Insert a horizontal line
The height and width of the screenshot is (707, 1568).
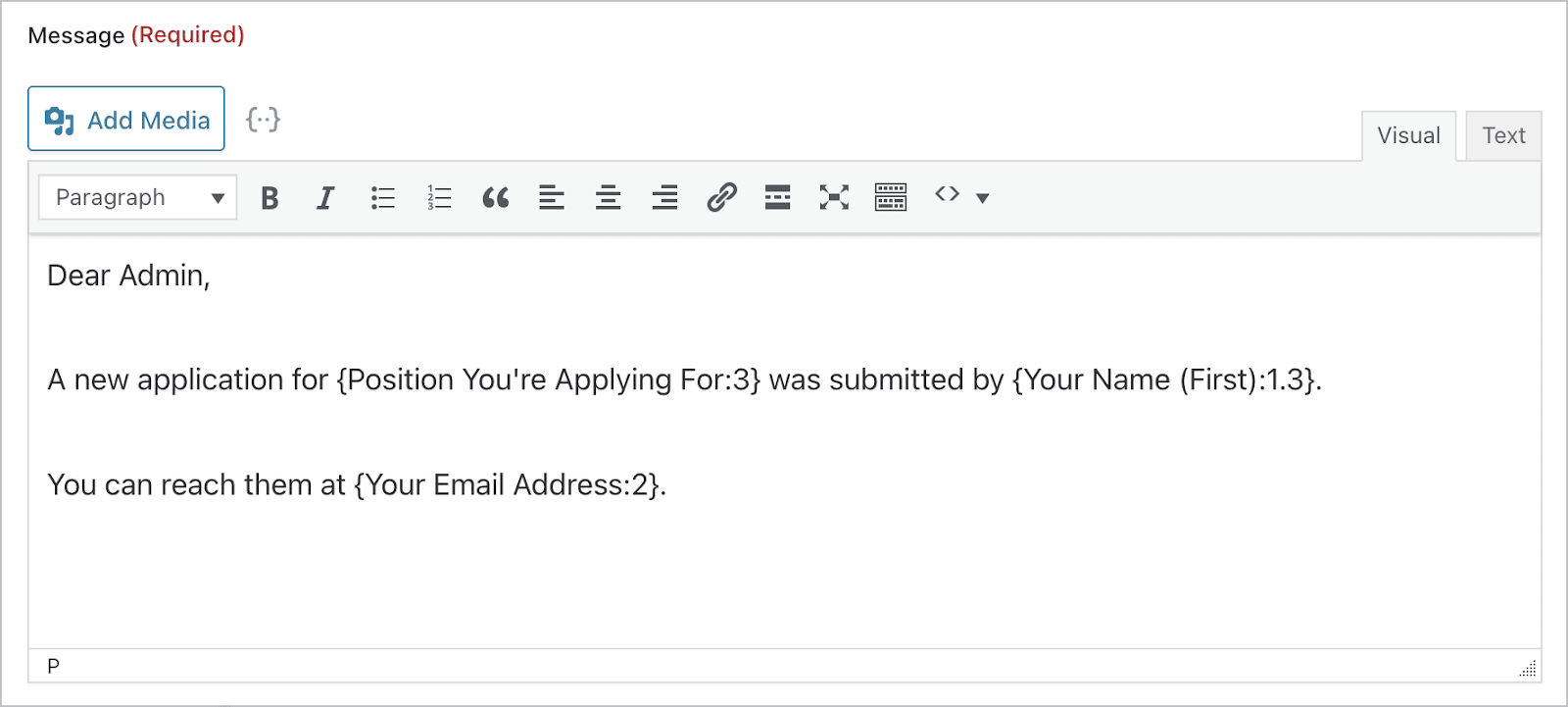pyautogui.click(x=777, y=197)
